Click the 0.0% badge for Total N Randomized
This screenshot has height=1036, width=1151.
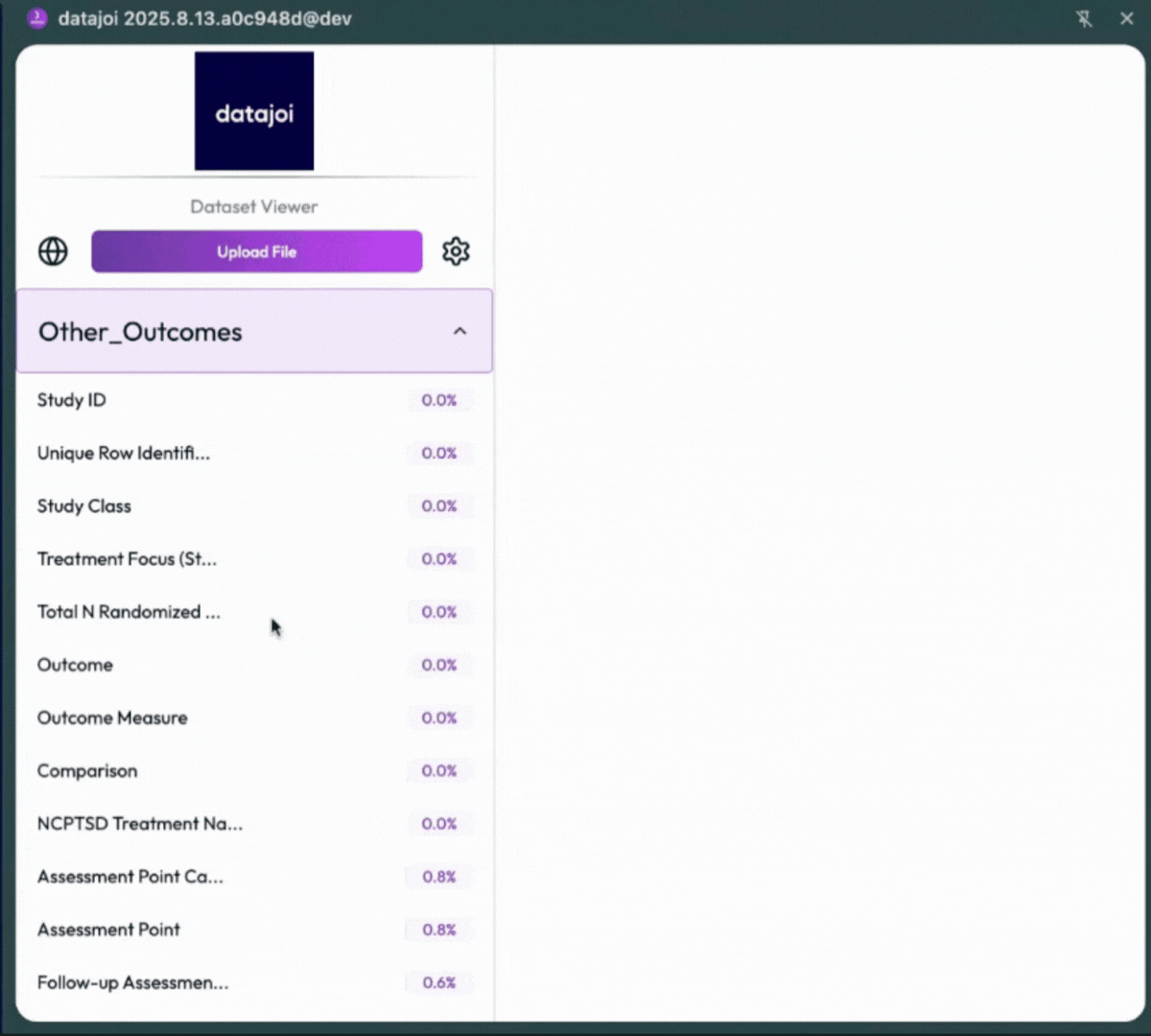(x=439, y=612)
